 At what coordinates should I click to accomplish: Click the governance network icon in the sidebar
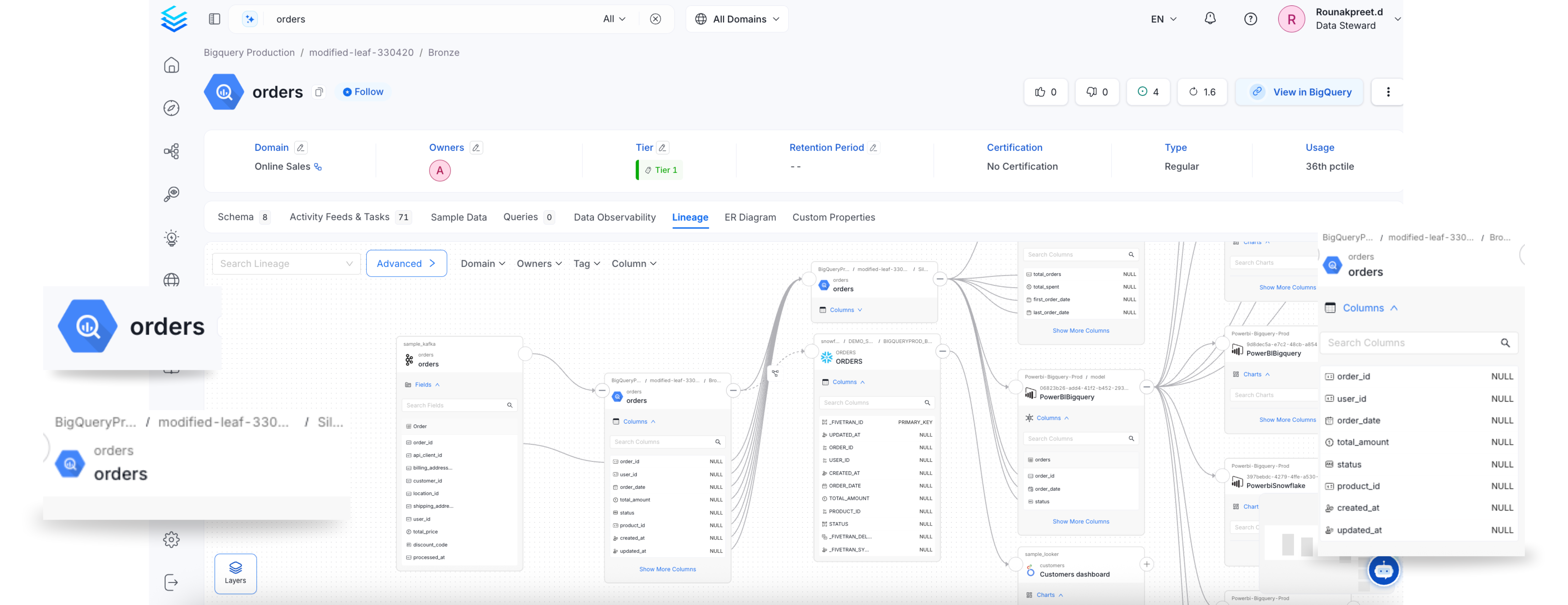[172, 150]
